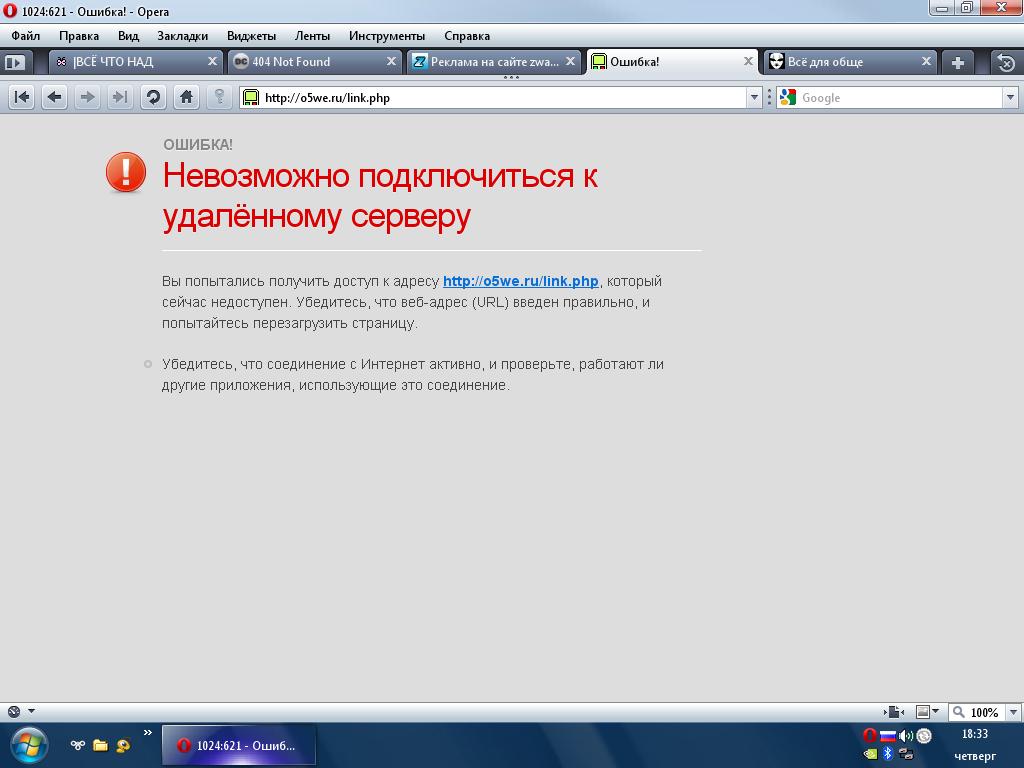
Task: Click the Rewind navigation button
Action: (22, 97)
